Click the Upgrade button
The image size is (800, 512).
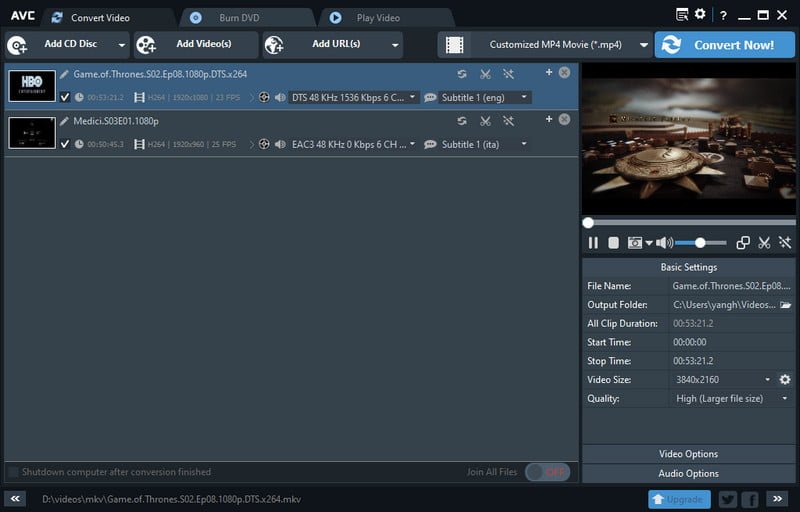pos(679,499)
